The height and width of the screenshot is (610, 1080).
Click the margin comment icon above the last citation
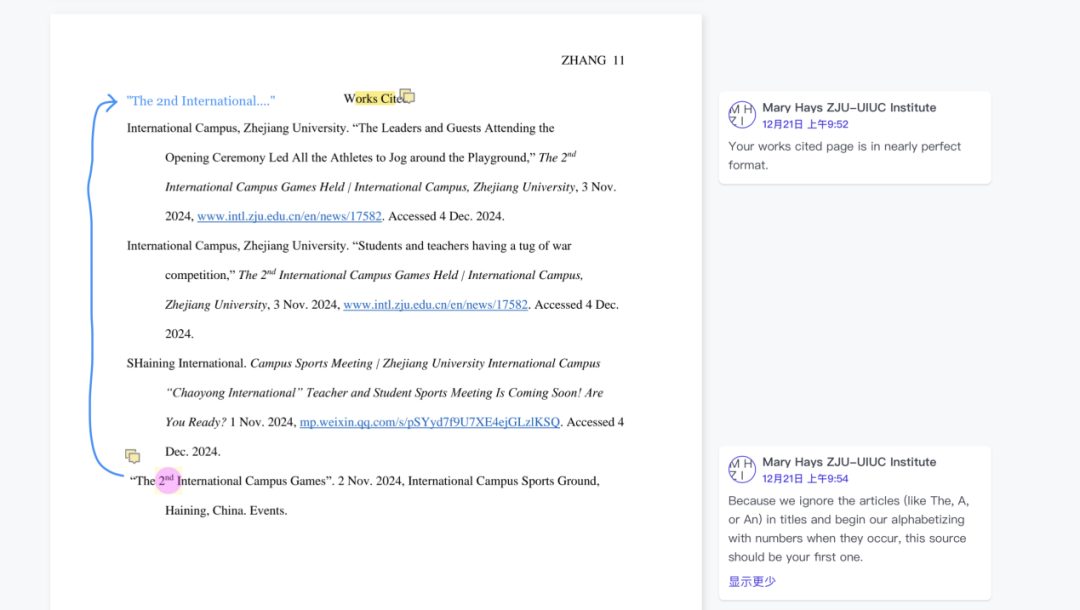[132, 456]
